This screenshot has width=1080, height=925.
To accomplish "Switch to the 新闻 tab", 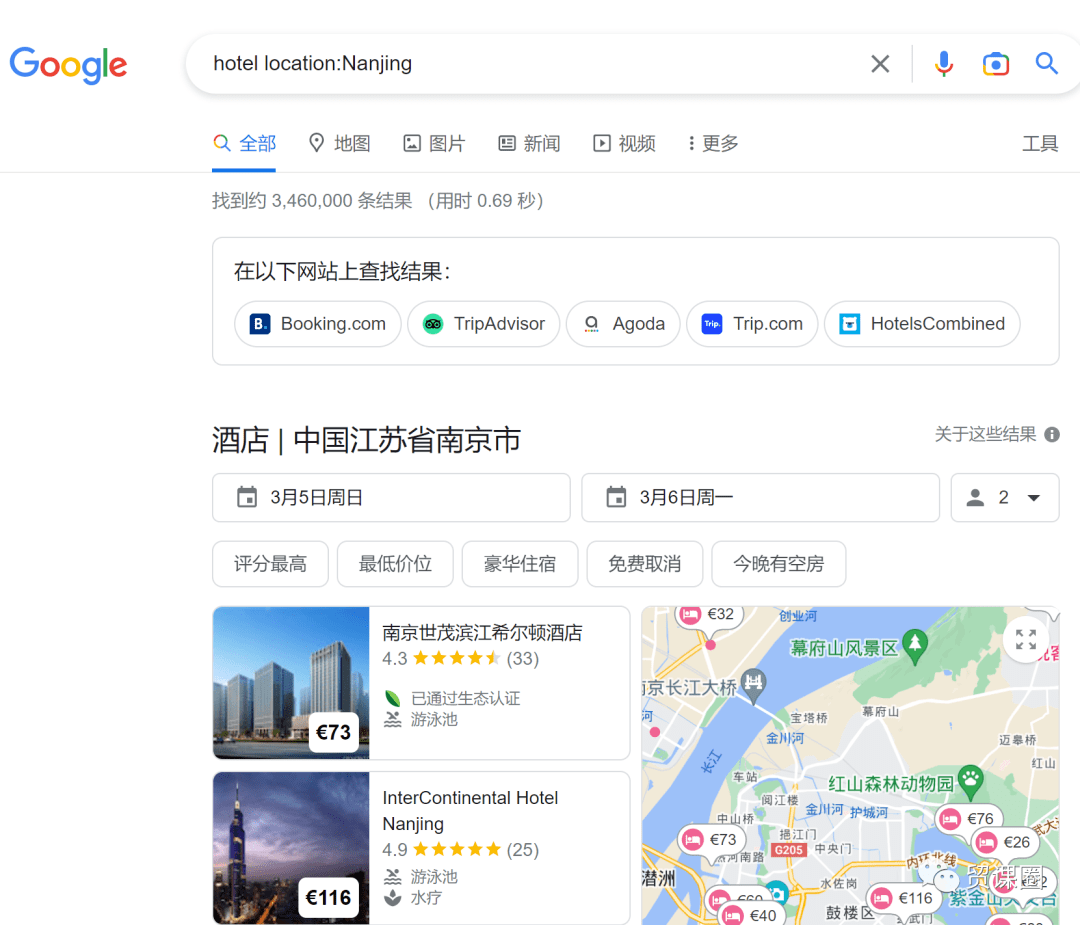I will 529,143.
